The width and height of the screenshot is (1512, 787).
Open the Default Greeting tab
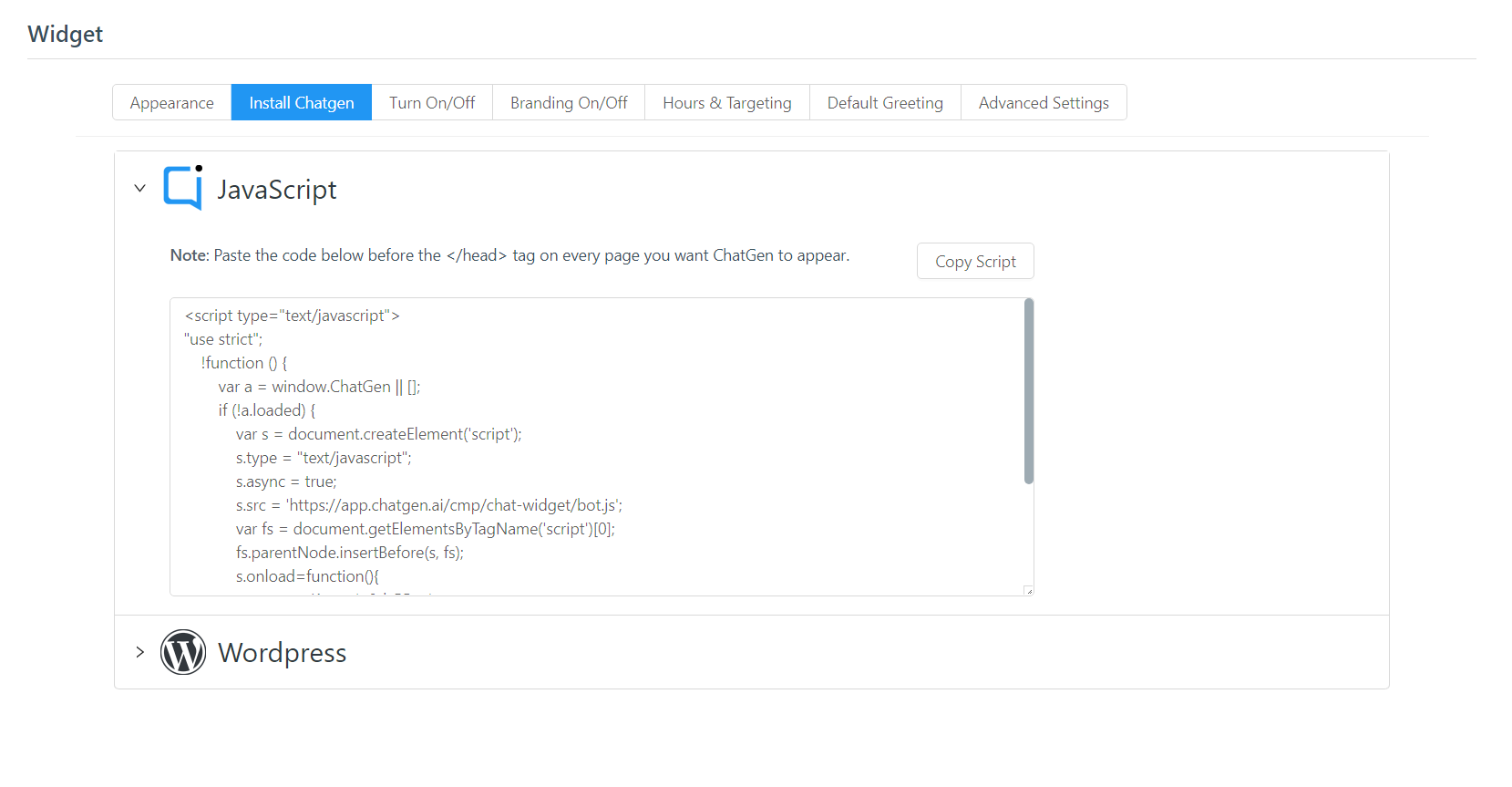885,102
